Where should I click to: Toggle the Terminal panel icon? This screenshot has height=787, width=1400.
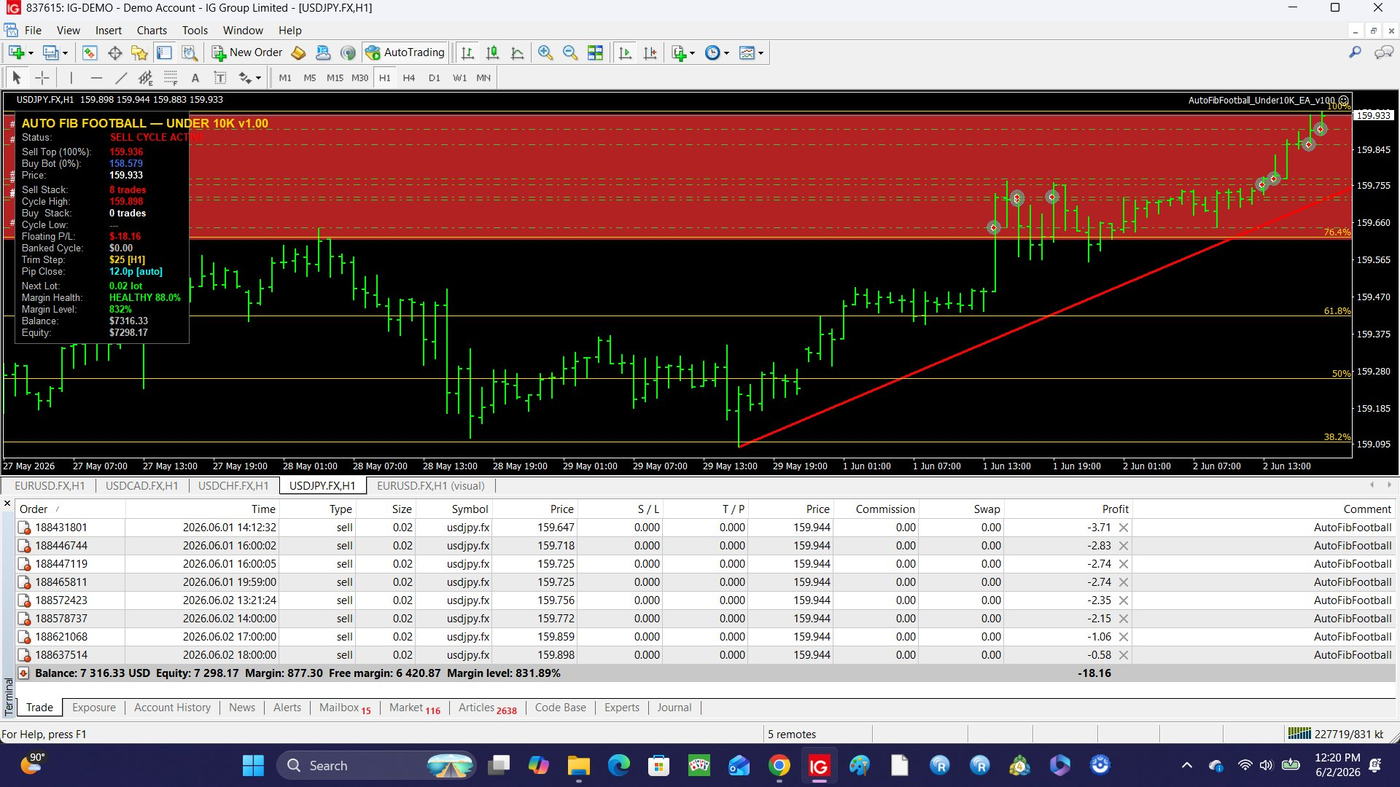click(163, 52)
